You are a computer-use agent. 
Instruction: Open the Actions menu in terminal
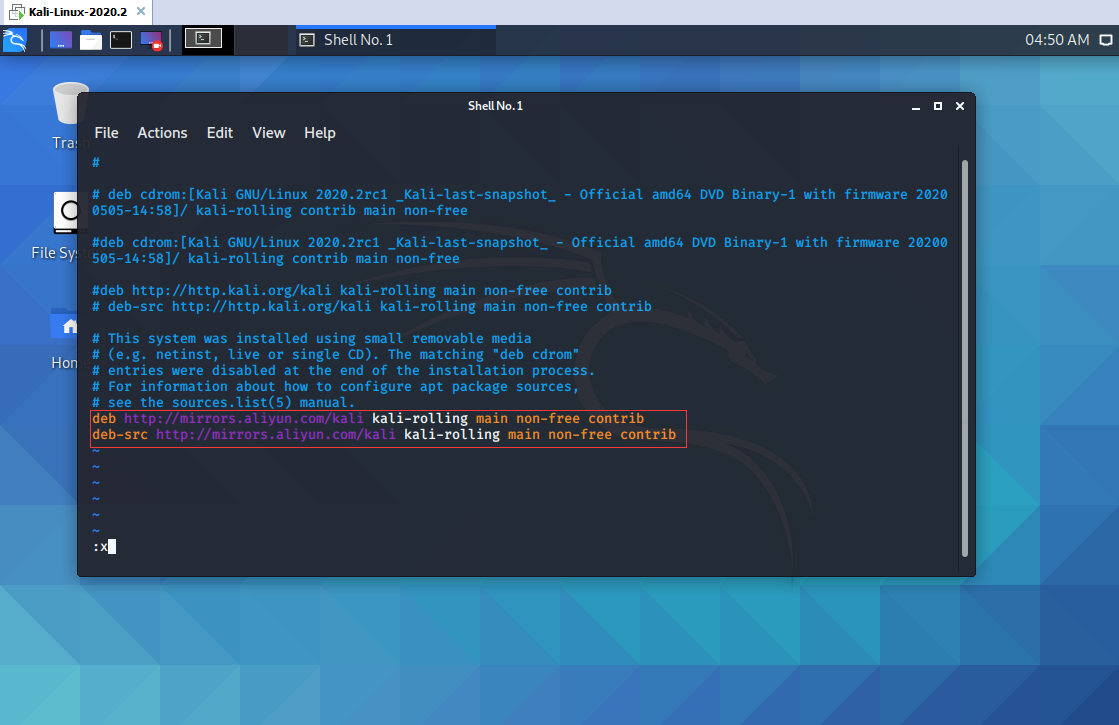[x=162, y=133]
